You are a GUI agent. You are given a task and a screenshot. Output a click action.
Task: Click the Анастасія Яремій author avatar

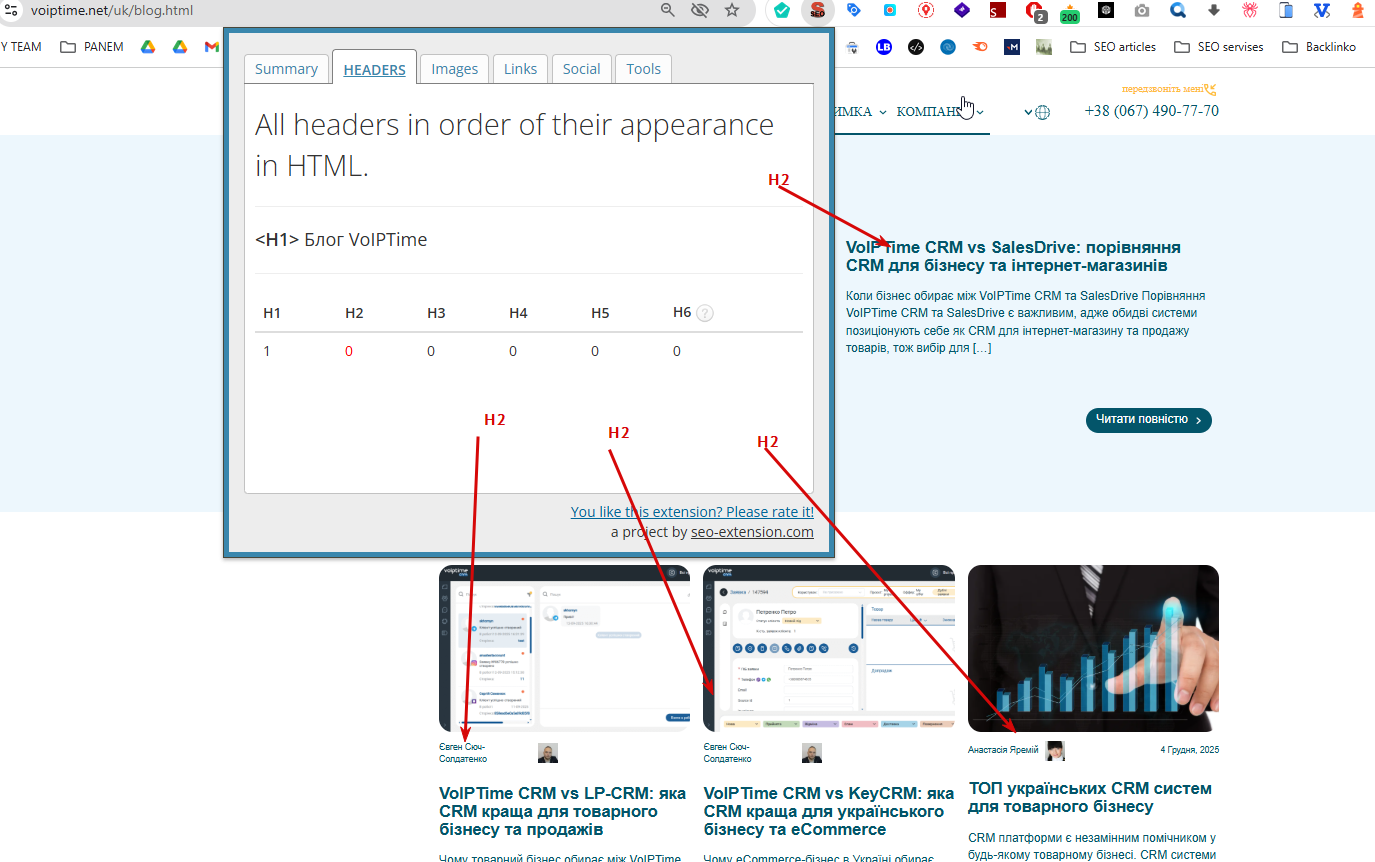pyautogui.click(x=1055, y=751)
